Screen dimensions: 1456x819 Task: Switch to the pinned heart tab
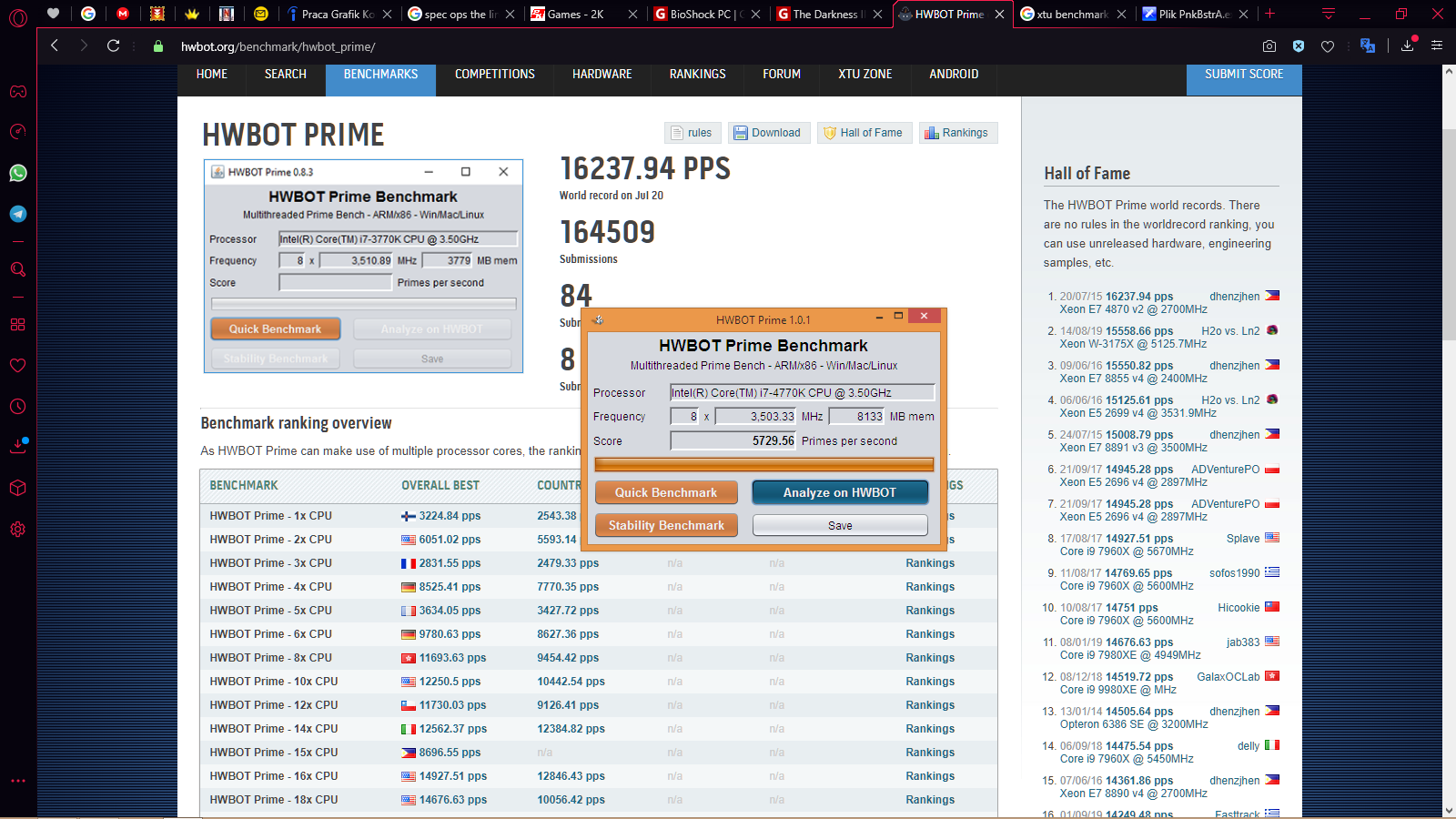53,14
